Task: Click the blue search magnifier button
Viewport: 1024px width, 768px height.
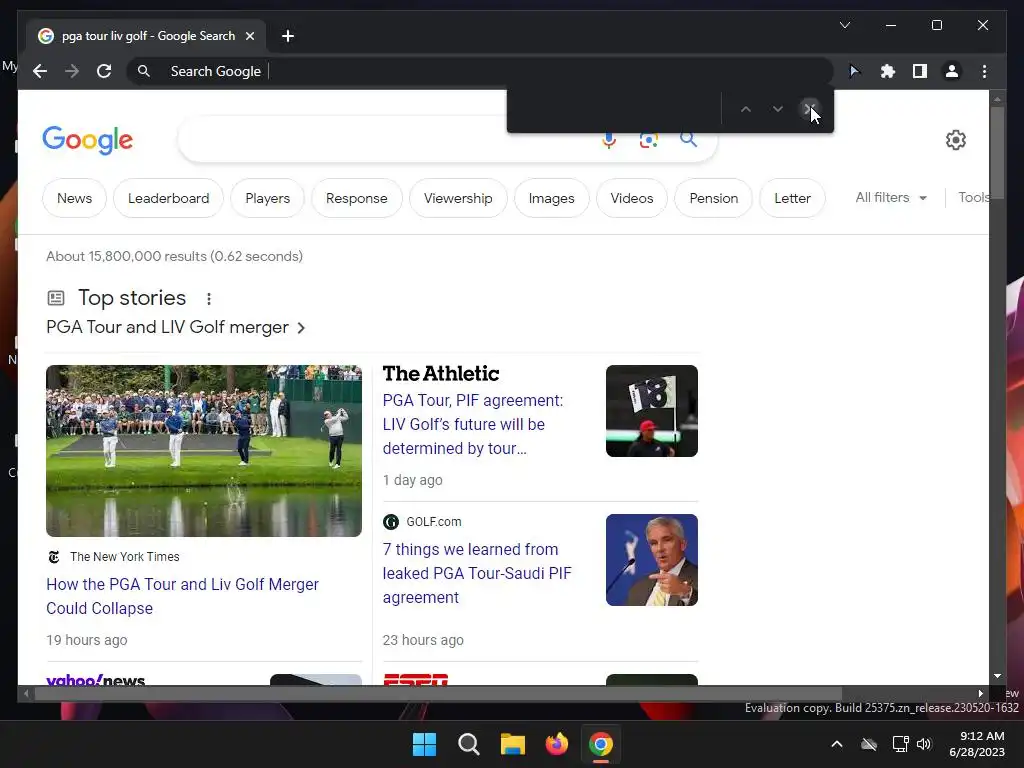Action: pos(688,139)
